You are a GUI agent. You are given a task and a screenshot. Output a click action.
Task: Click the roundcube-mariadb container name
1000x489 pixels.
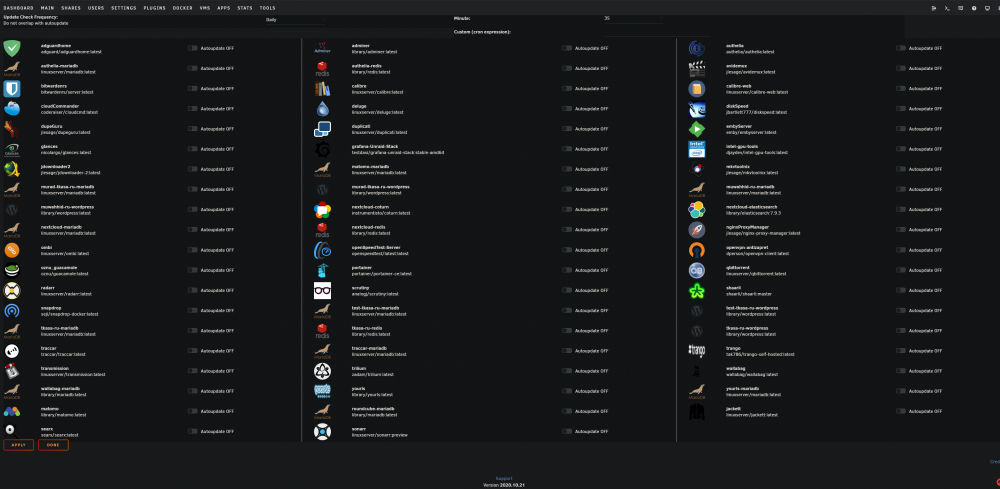[x=373, y=409]
